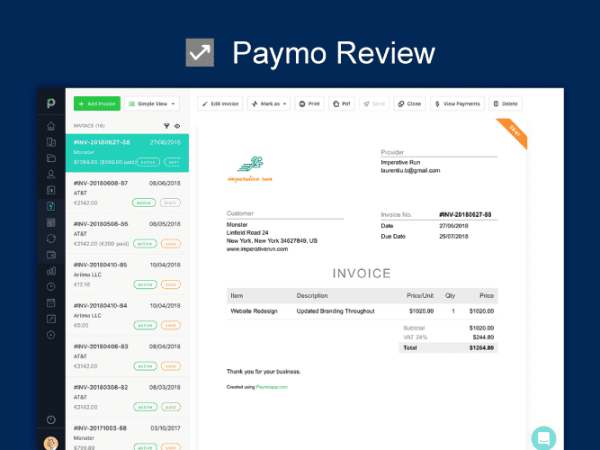Click the filter funnel icon above the invoice list
The height and width of the screenshot is (450, 600).
pyautogui.click(x=166, y=126)
